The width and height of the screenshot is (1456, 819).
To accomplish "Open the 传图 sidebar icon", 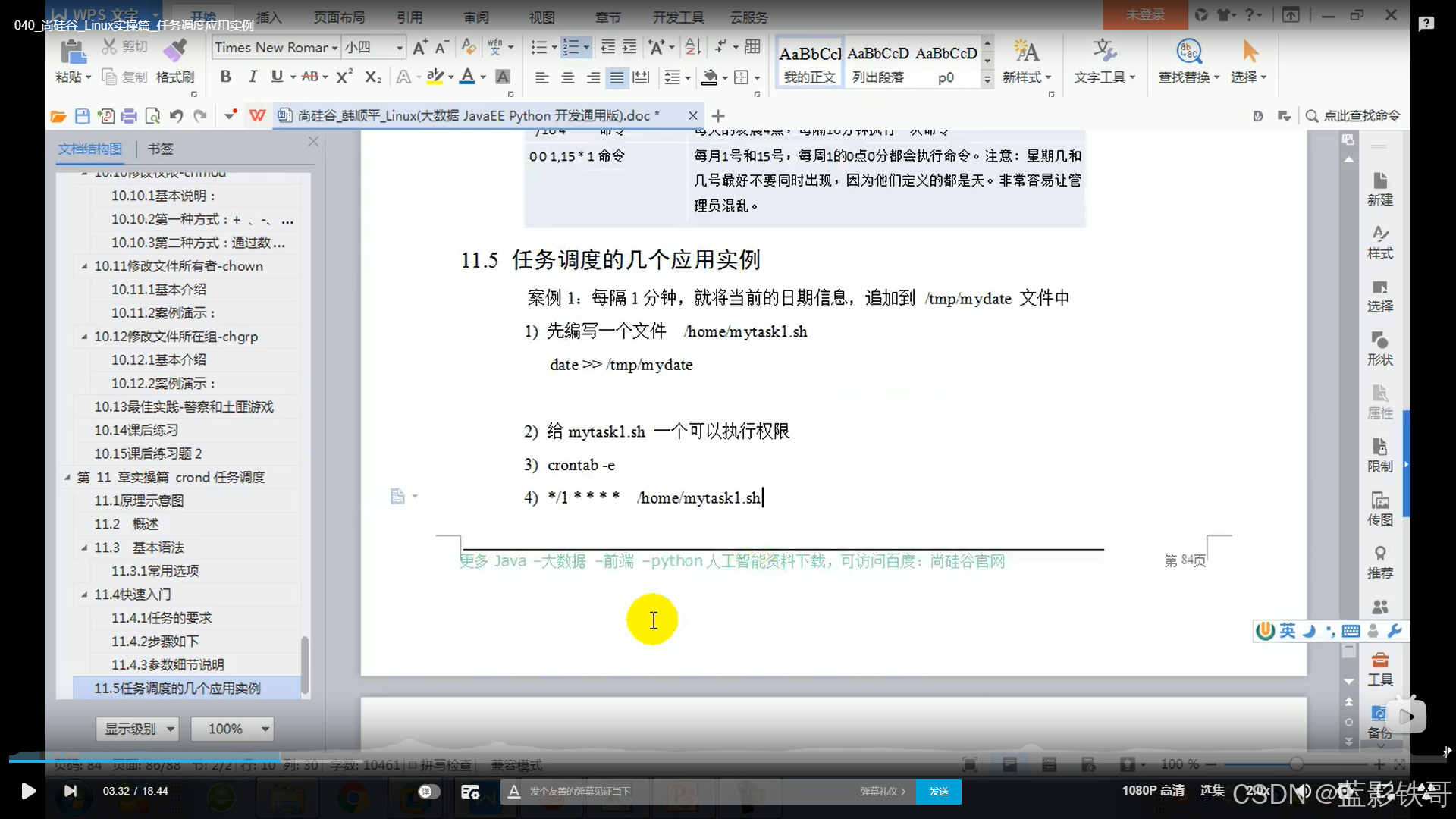I will coord(1380,508).
